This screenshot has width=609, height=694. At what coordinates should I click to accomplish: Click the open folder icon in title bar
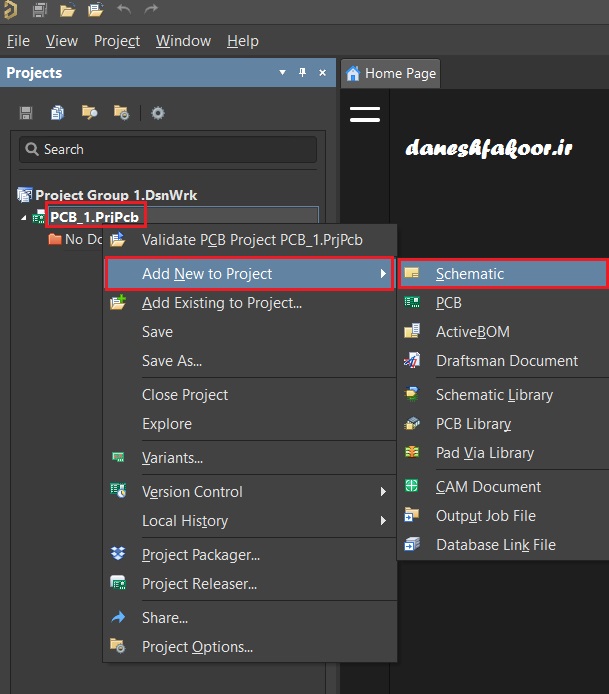tap(67, 10)
